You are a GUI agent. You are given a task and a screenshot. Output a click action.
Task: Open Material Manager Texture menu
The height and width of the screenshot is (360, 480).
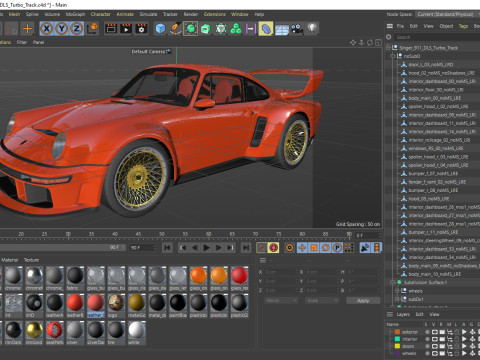tap(31, 260)
